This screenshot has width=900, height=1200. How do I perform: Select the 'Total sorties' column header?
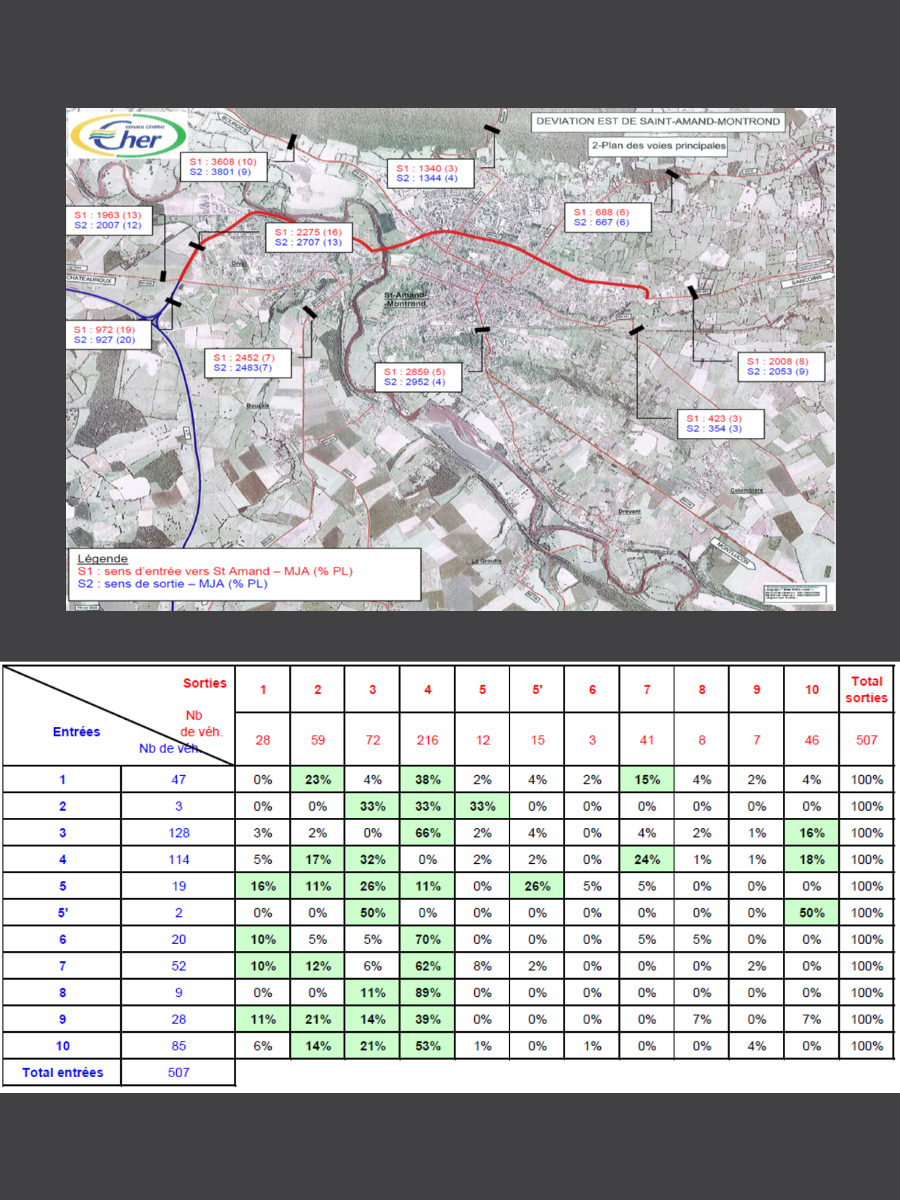(866, 689)
